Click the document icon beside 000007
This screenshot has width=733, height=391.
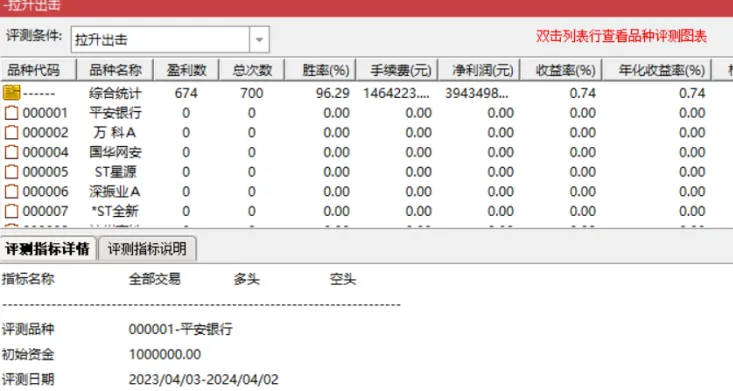tap(11, 211)
